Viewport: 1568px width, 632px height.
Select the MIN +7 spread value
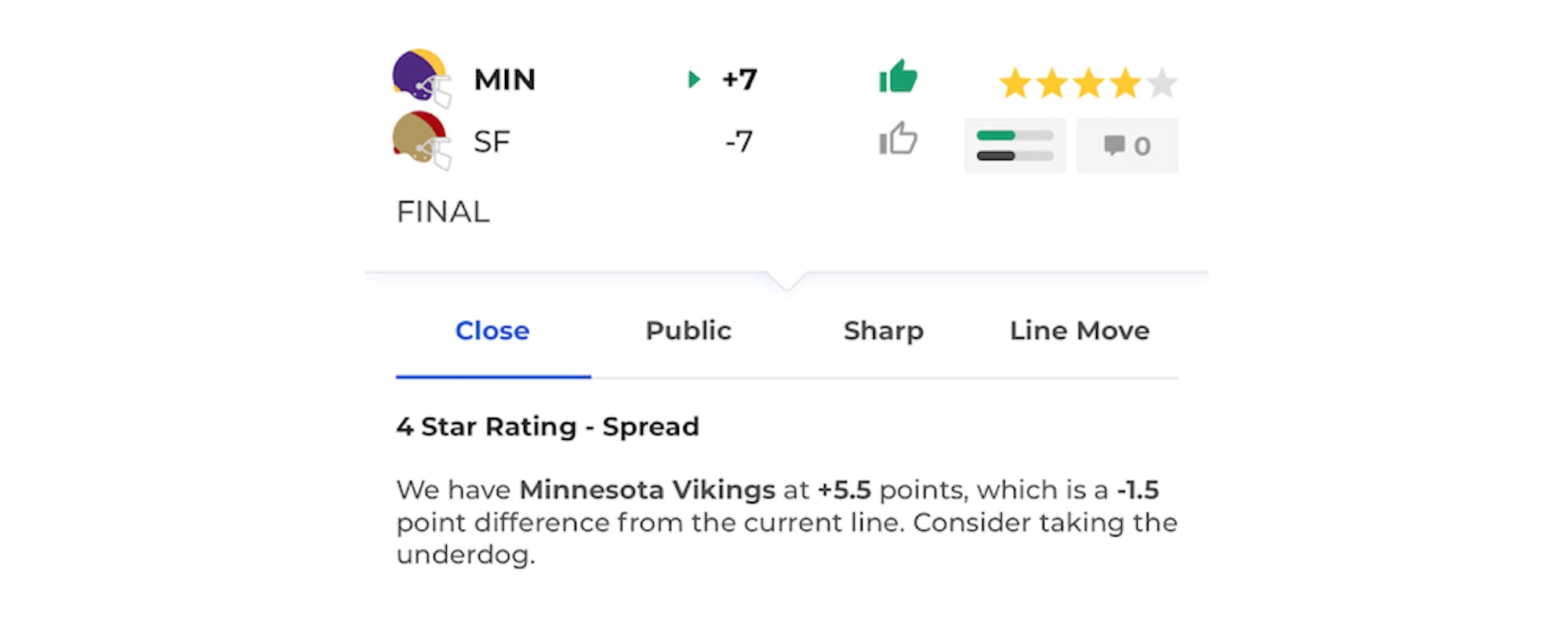pyautogui.click(x=739, y=79)
